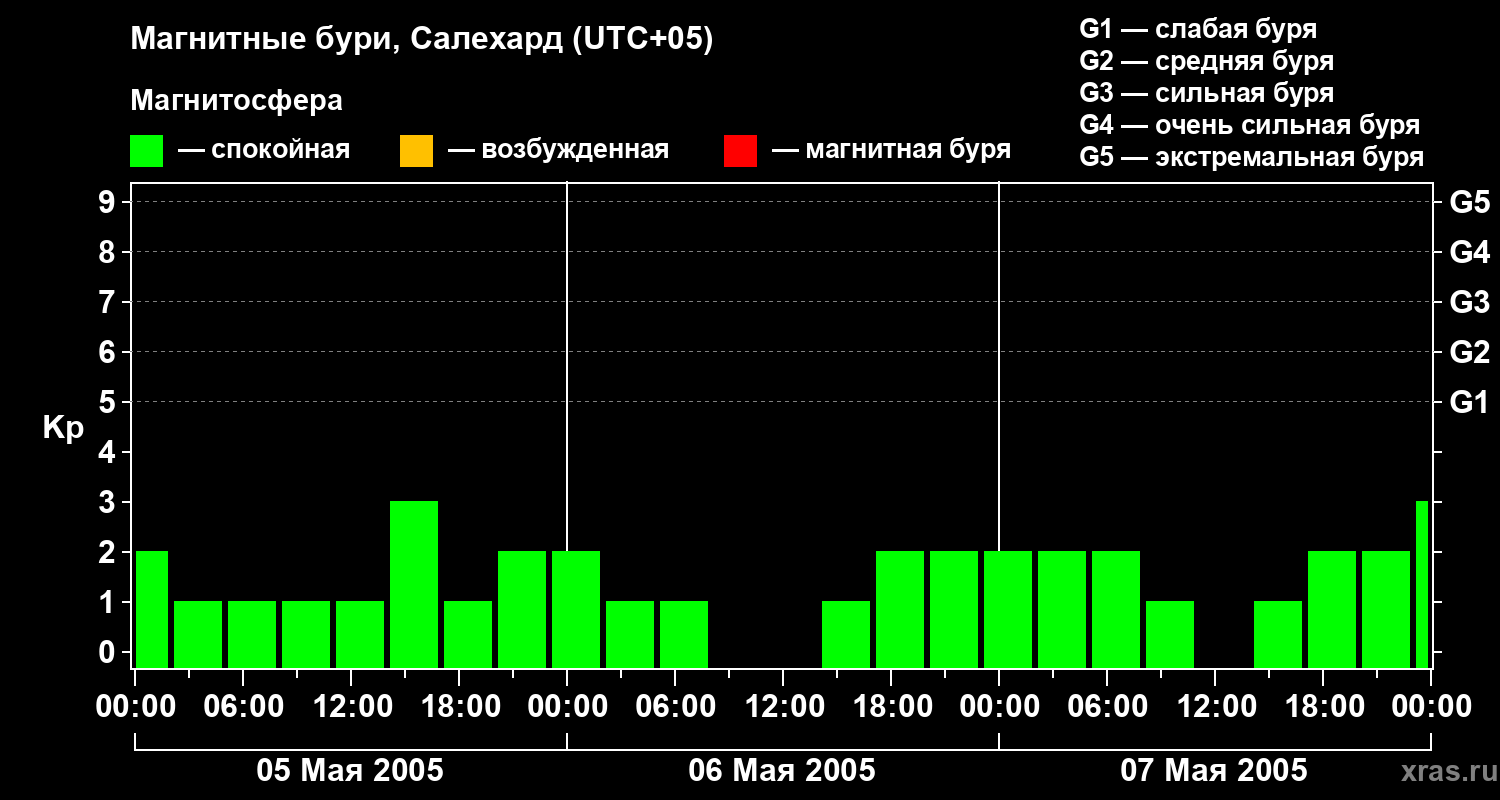Viewport: 1500px width, 800px height.
Task: Click the Kp 2 bar starting 00:00 on 06 Мая
Action: (576, 609)
